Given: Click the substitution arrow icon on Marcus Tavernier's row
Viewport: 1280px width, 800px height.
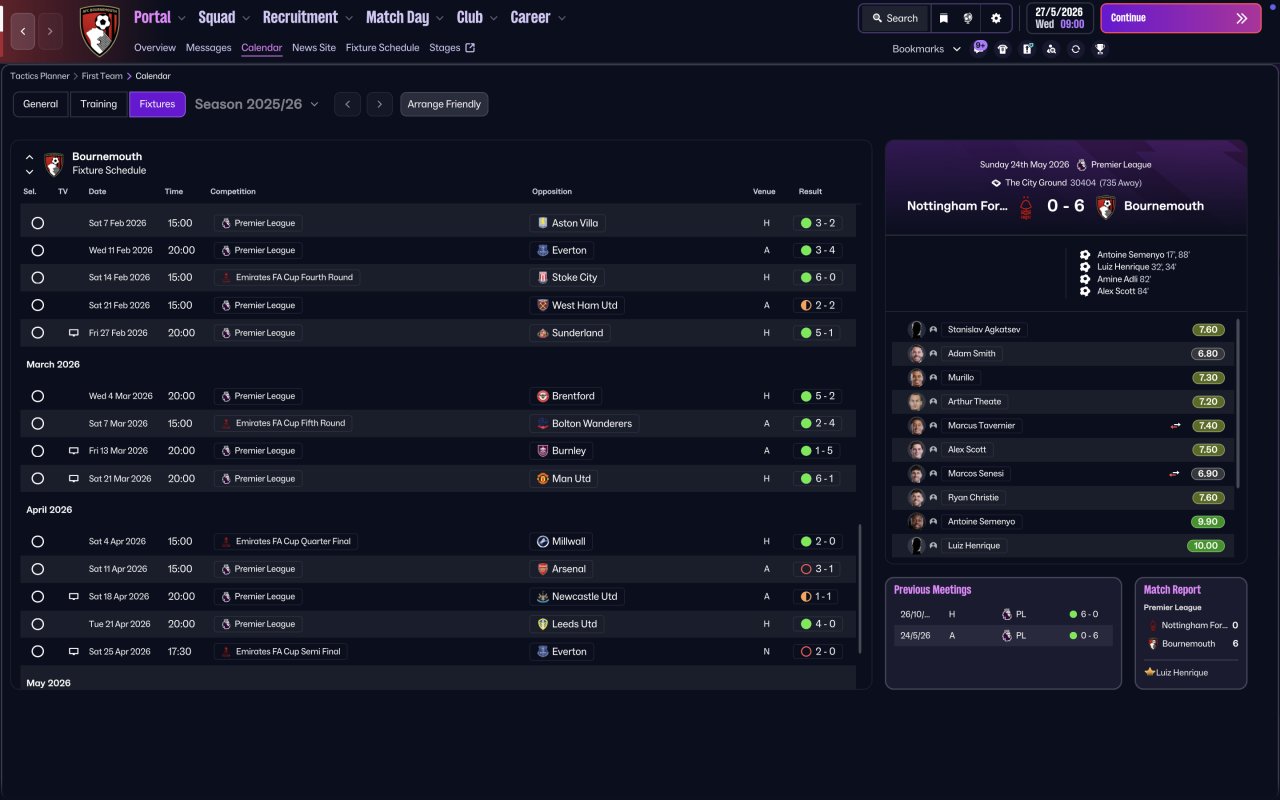Looking at the screenshot, I should pos(1176,426).
